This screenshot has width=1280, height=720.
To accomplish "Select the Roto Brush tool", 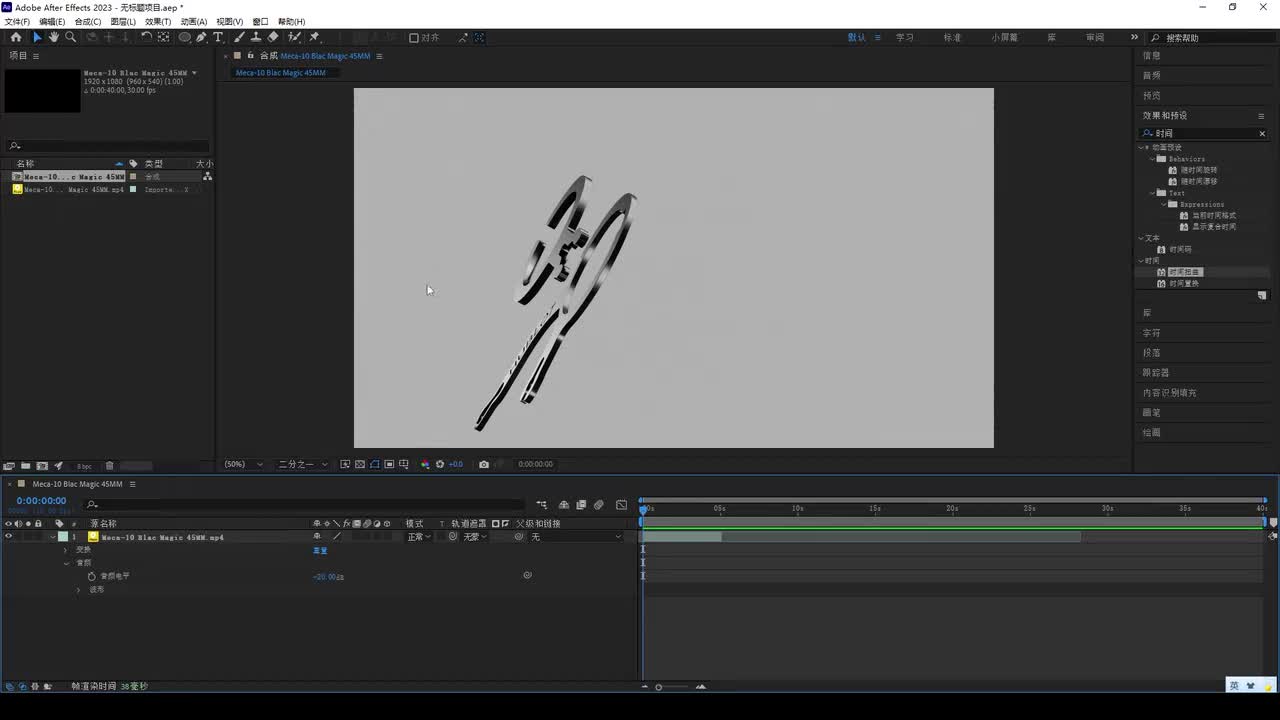I will (x=294, y=37).
